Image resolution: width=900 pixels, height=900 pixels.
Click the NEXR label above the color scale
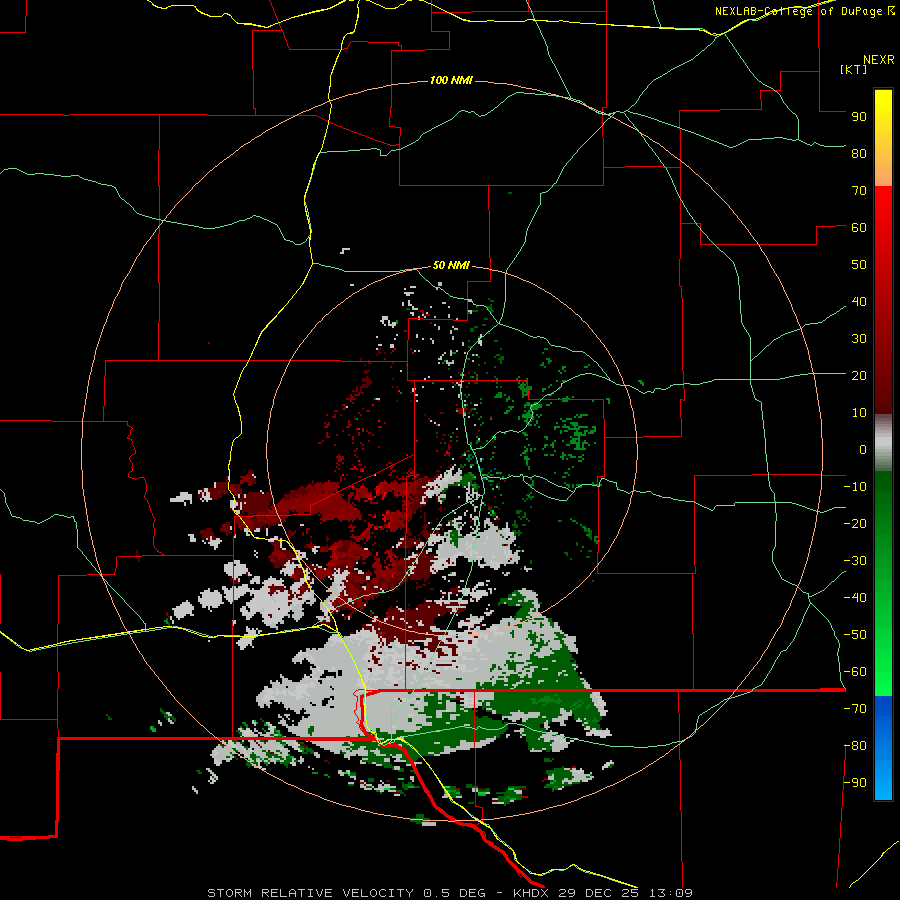[x=879, y=60]
